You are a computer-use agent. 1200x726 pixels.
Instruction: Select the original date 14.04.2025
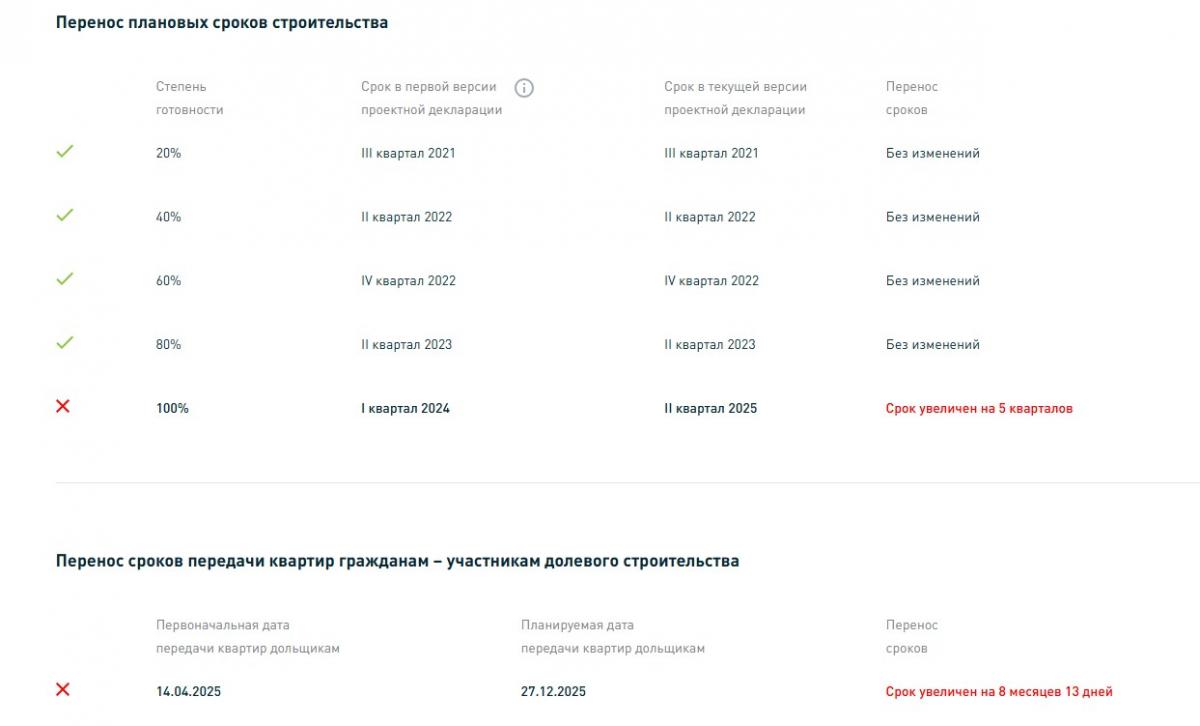pyautogui.click(x=188, y=691)
